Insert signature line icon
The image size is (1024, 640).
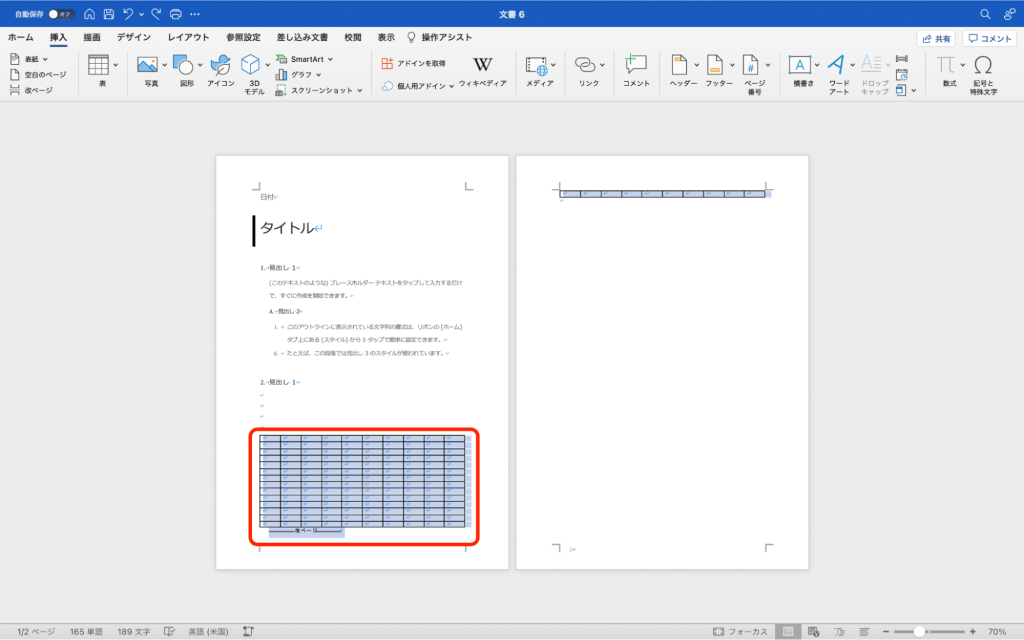(902, 59)
